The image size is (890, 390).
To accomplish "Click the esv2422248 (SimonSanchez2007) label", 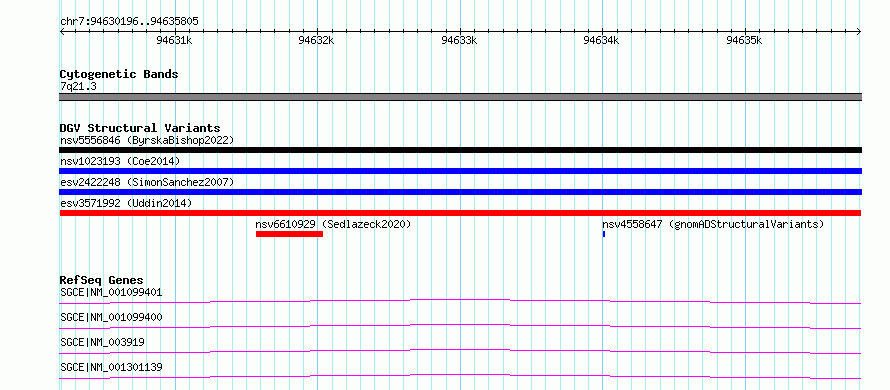I will (147, 182).
